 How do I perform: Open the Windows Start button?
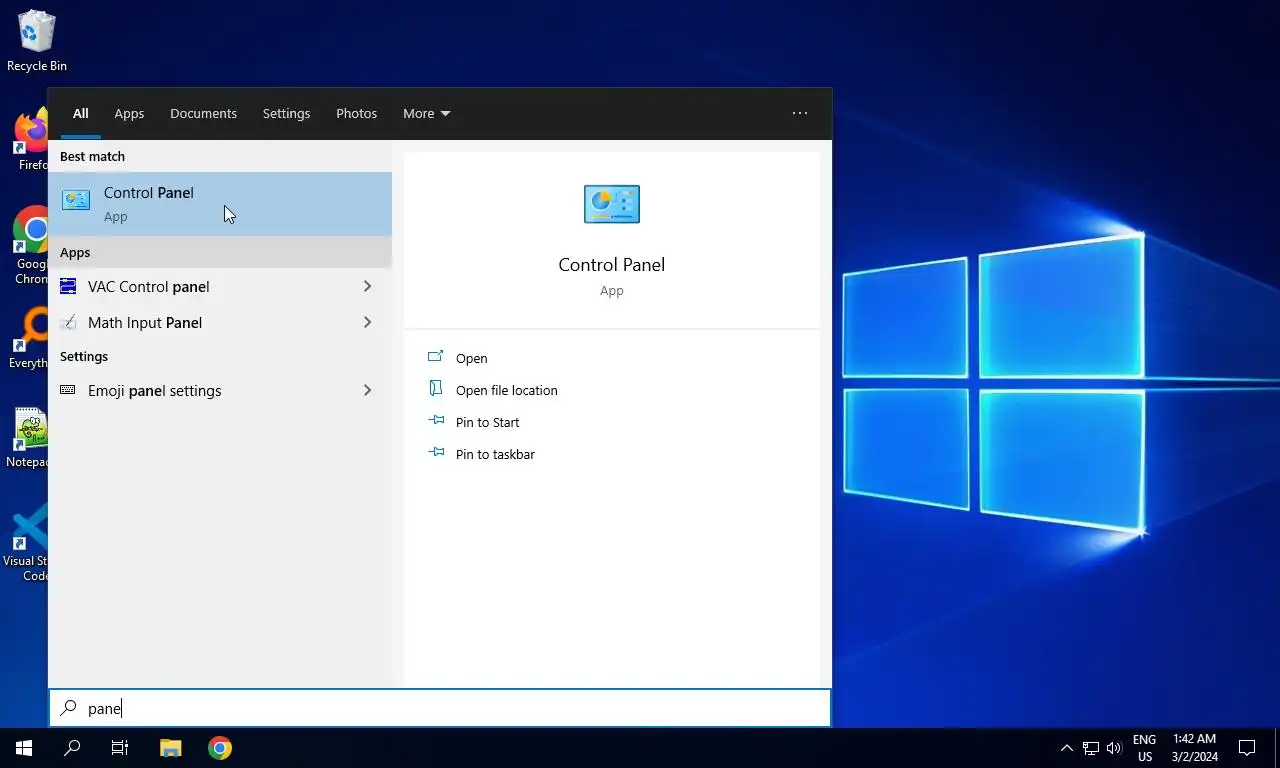pyautogui.click(x=24, y=748)
